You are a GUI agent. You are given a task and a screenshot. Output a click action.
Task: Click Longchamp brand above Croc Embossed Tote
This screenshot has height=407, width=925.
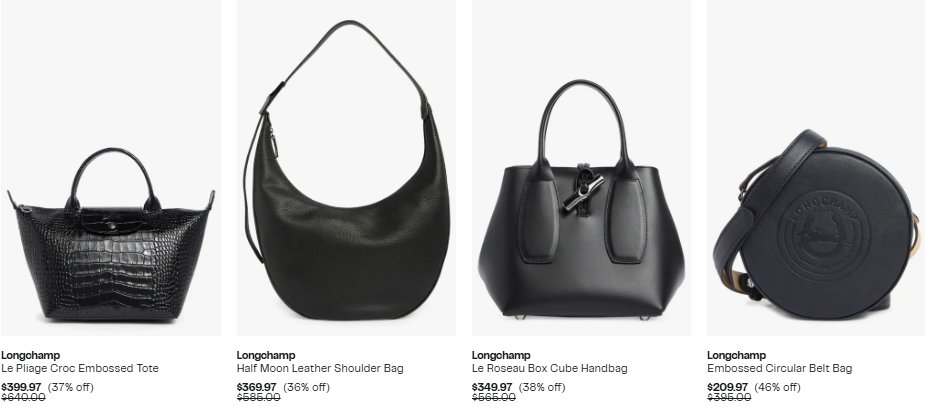[31, 355]
